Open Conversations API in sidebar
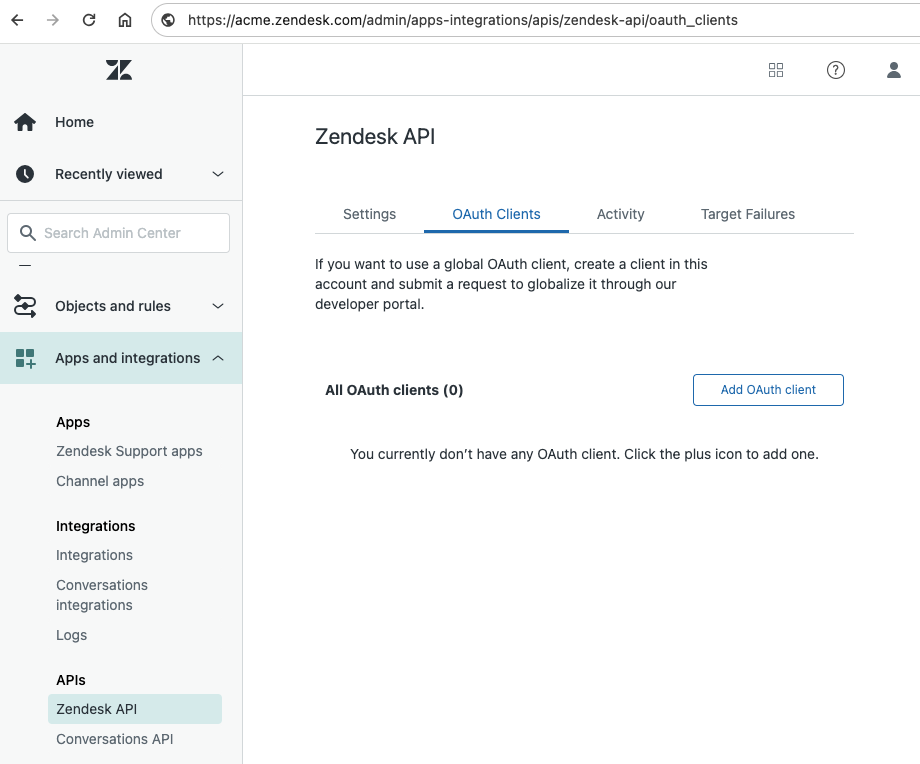 point(115,739)
